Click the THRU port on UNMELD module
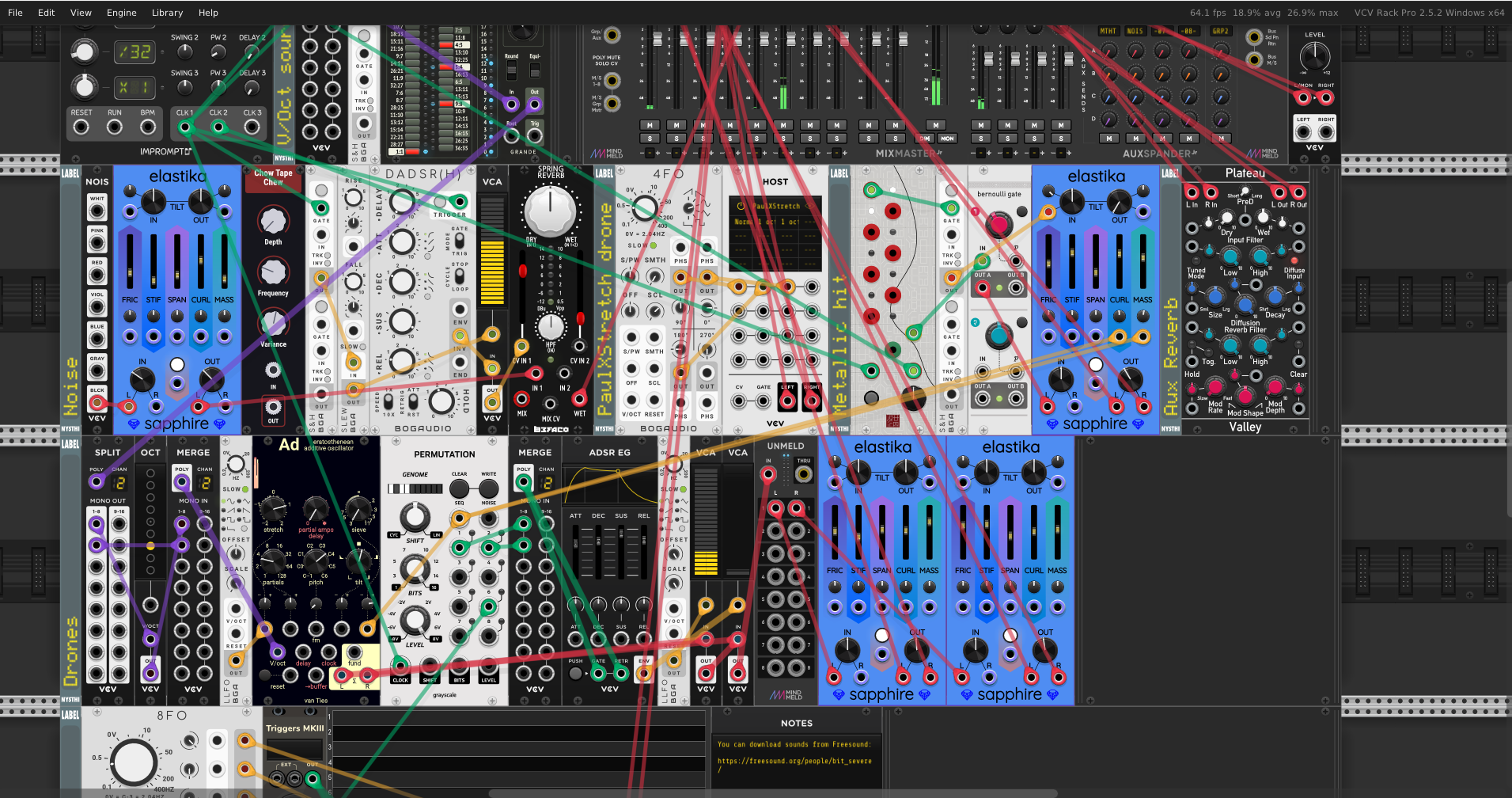This screenshot has height=798, width=1512. 804,474
